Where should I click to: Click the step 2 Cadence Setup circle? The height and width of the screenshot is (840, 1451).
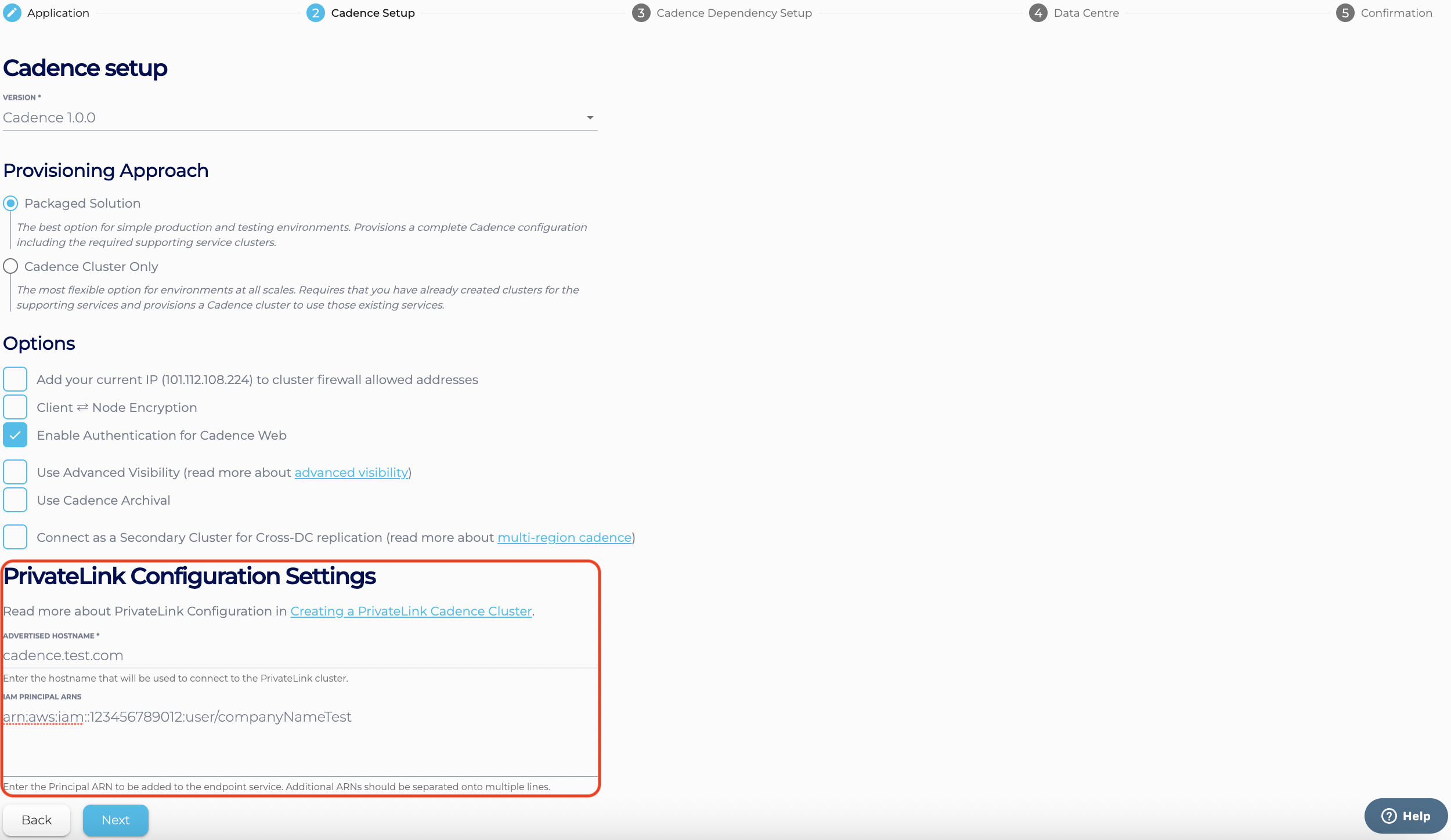315,13
